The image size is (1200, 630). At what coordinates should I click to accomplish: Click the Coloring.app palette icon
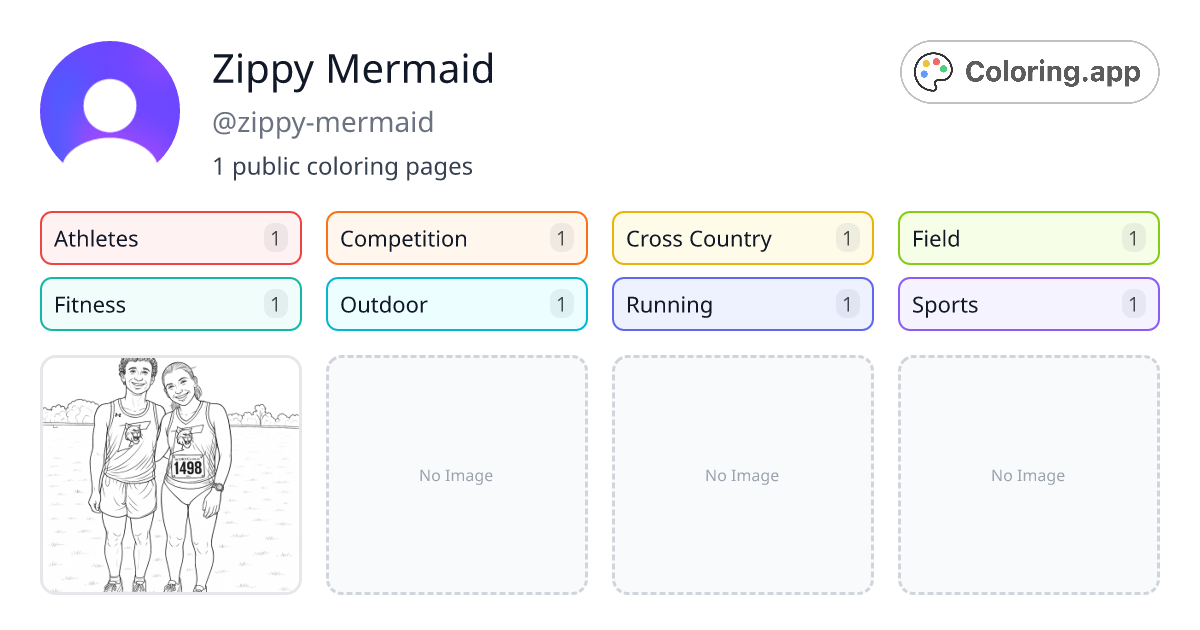coord(934,72)
